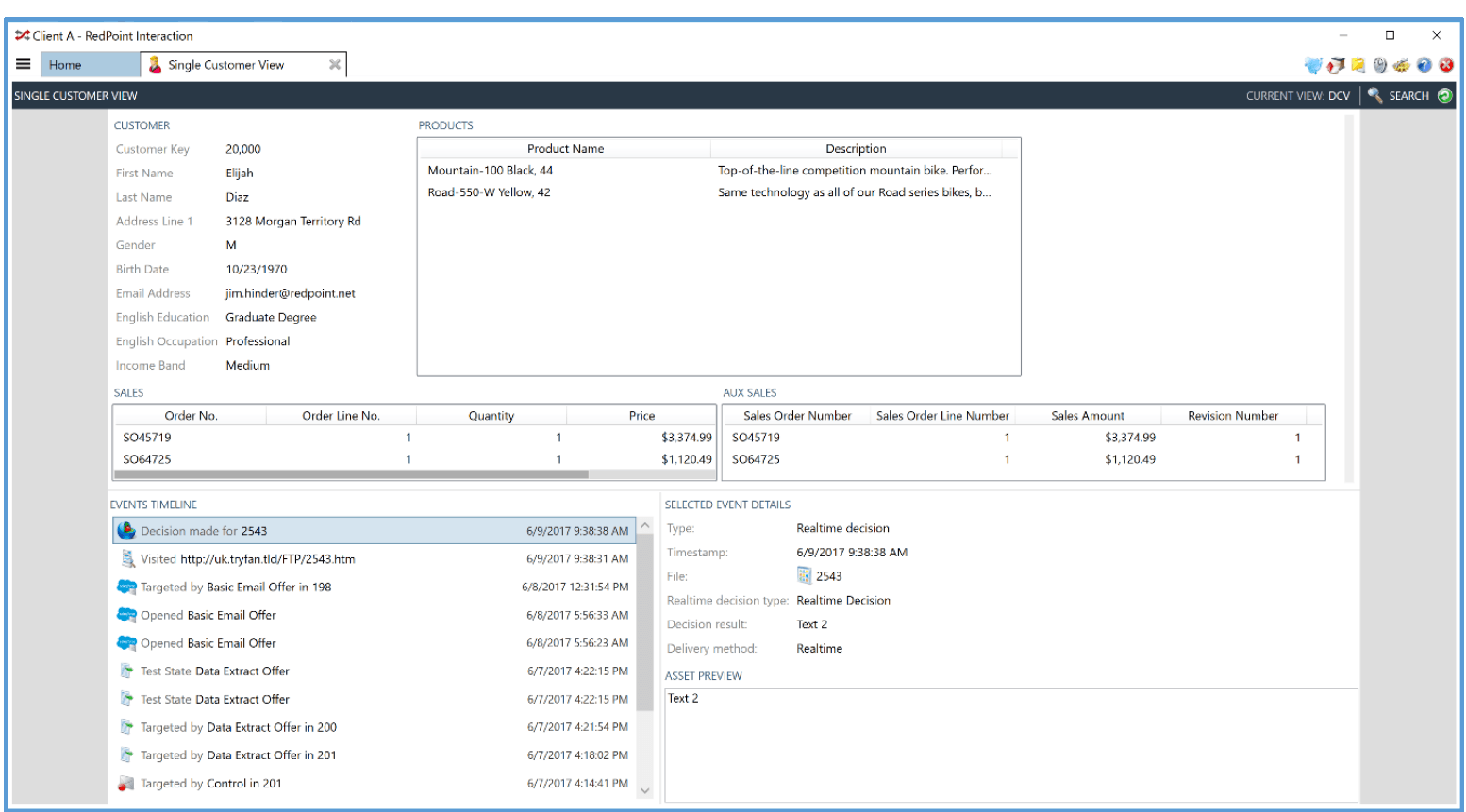Screen dimensions: 1466x812
Task: Click the Customer Key value 20,000
Action: 243,149
